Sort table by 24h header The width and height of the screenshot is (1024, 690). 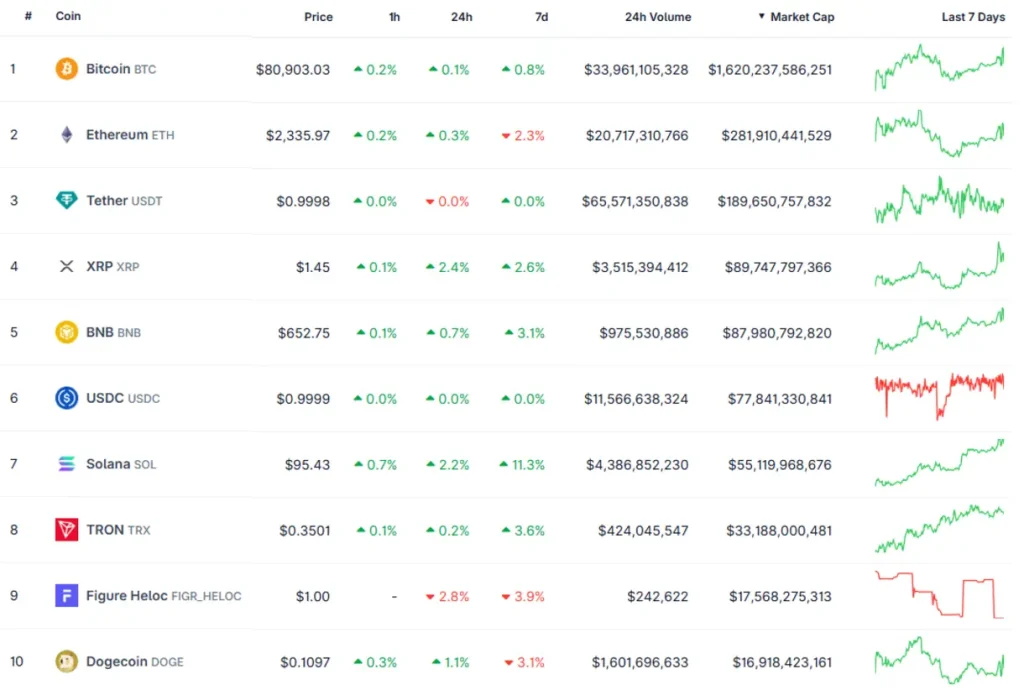click(461, 17)
